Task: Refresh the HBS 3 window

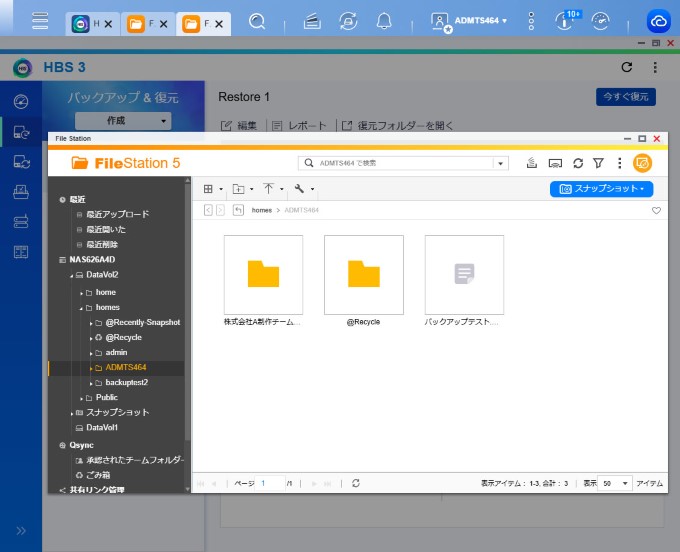Action: [x=627, y=67]
